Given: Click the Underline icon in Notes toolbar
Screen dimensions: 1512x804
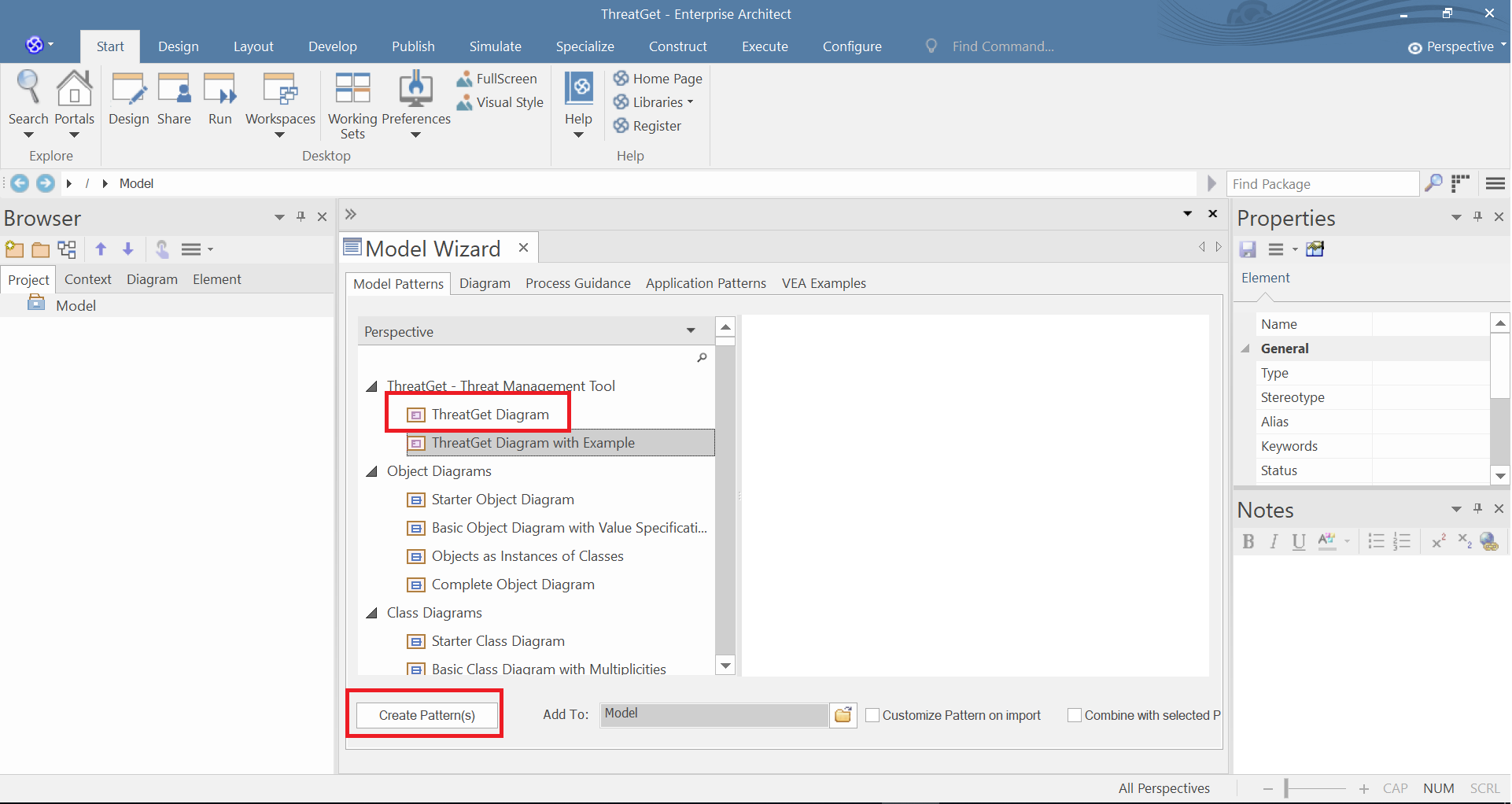Looking at the screenshot, I should [x=1299, y=541].
